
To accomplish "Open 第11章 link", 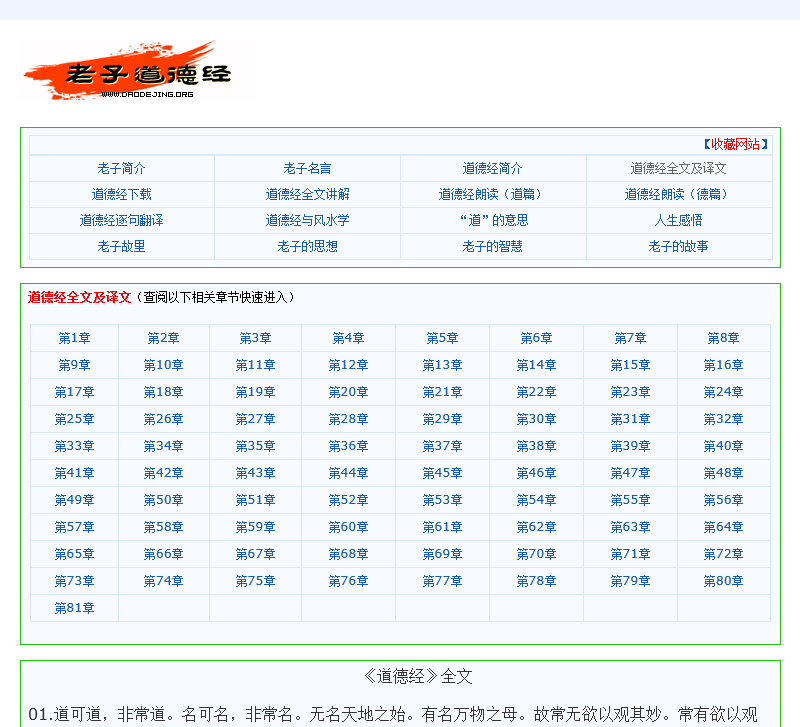I will click(255, 365).
